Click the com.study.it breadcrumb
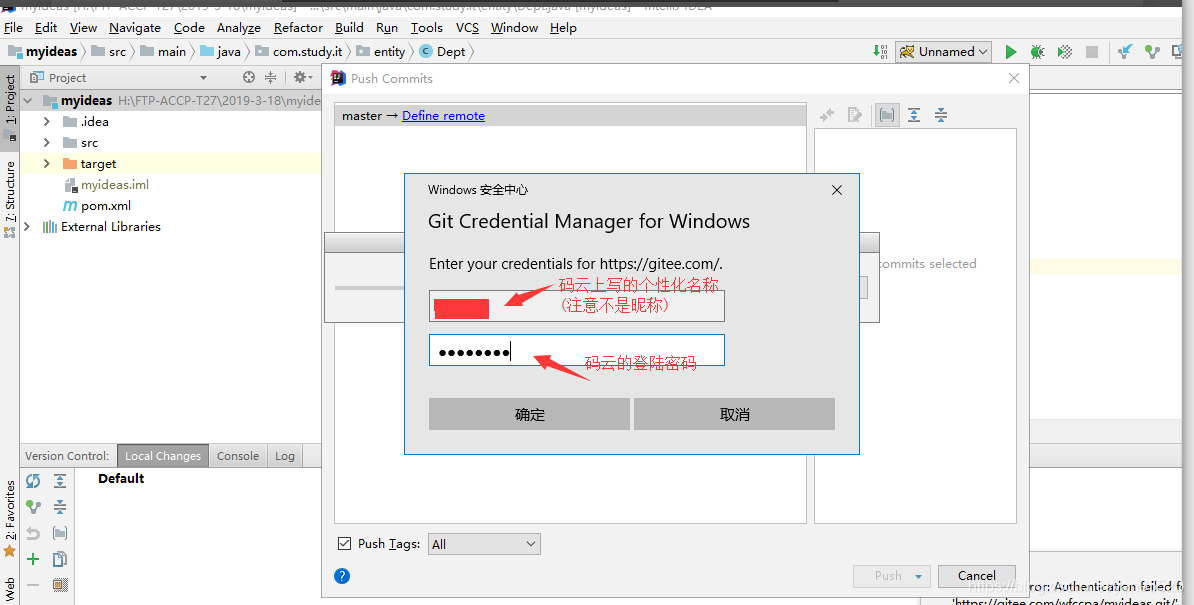The image size is (1194, 605). coord(298,52)
